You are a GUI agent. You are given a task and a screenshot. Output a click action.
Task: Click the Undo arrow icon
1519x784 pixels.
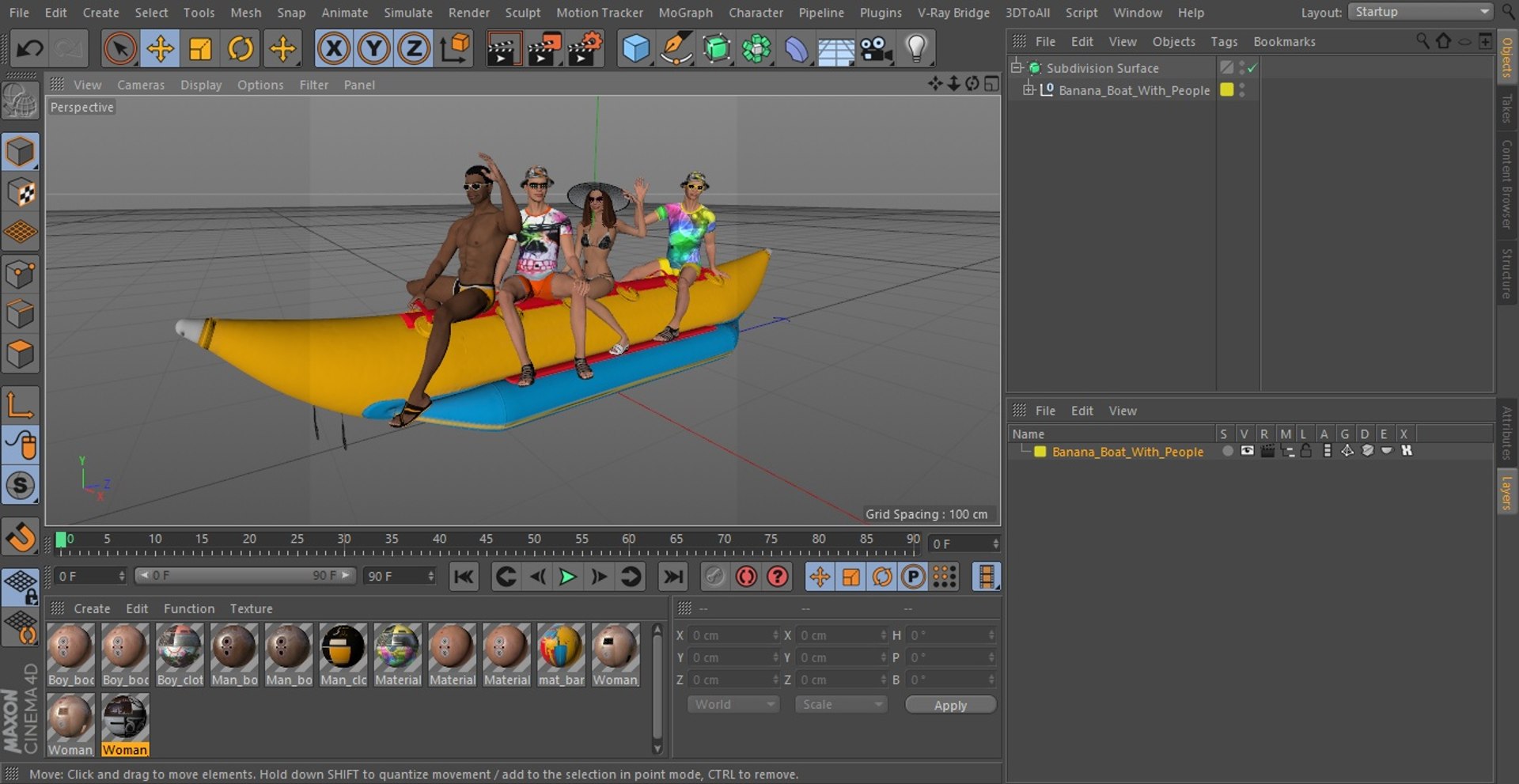pos(30,49)
